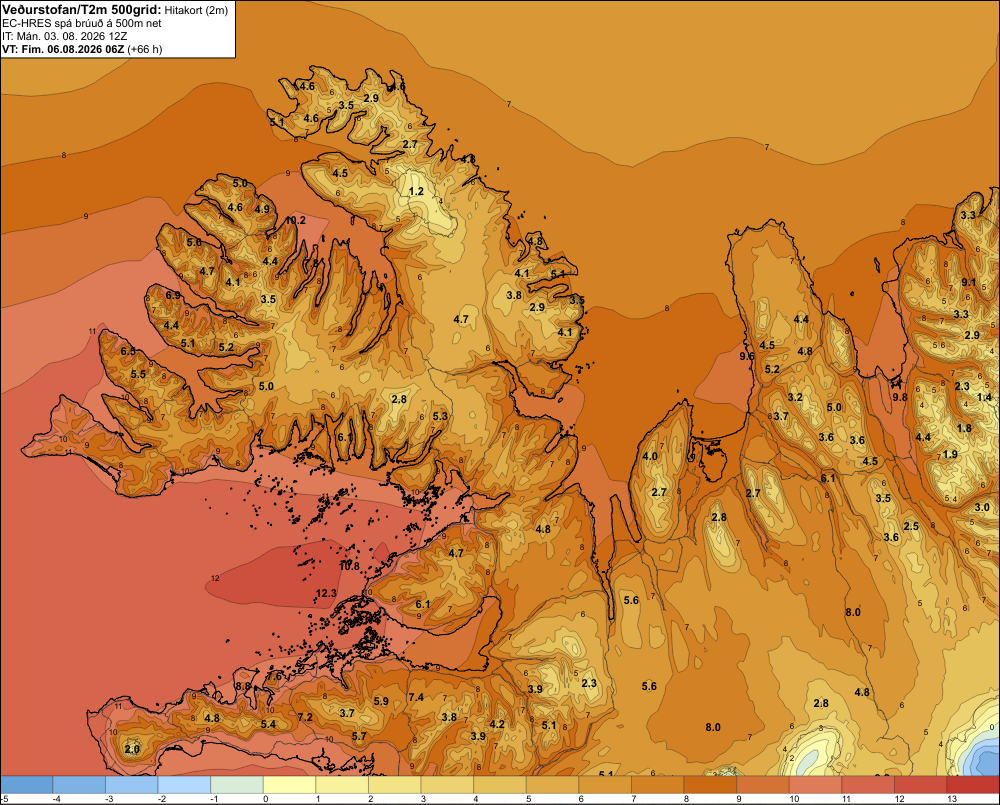Screen dimensions: 1000x805
Task: Click the legend color segment between 8 and 9
Action: pyautogui.click(x=710, y=785)
